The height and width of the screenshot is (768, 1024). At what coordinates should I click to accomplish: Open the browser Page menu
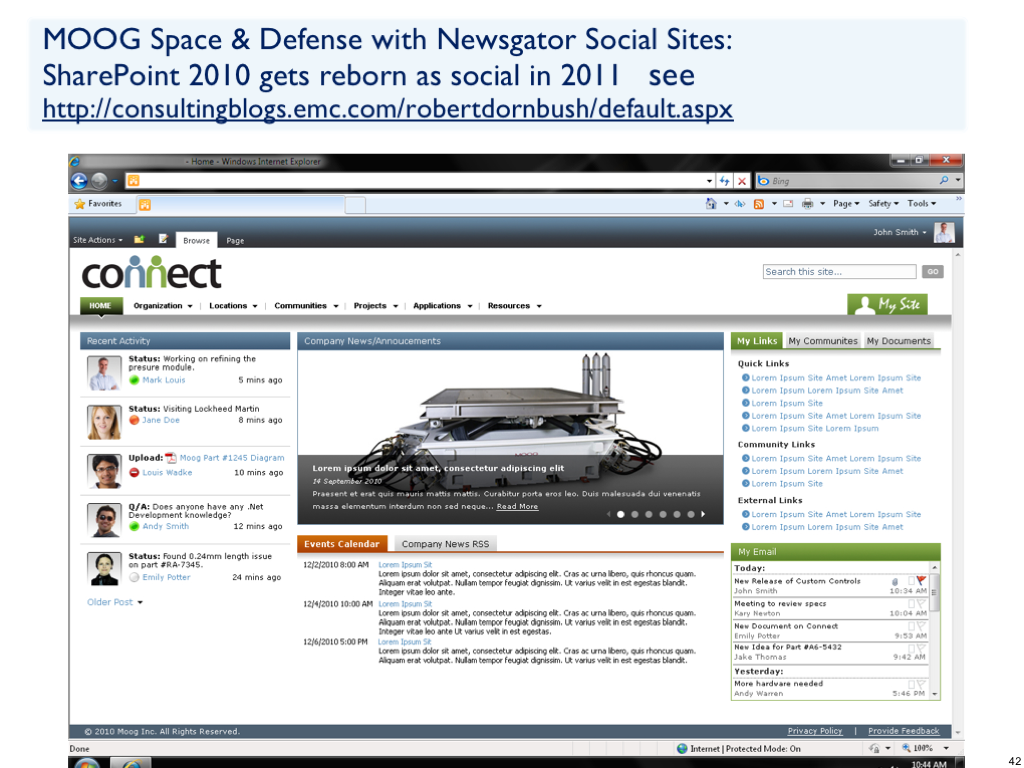pyautogui.click(x=846, y=204)
